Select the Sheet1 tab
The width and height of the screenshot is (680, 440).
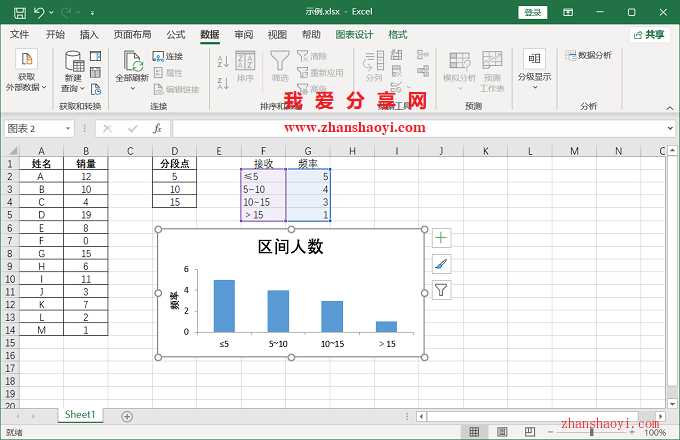coord(80,414)
